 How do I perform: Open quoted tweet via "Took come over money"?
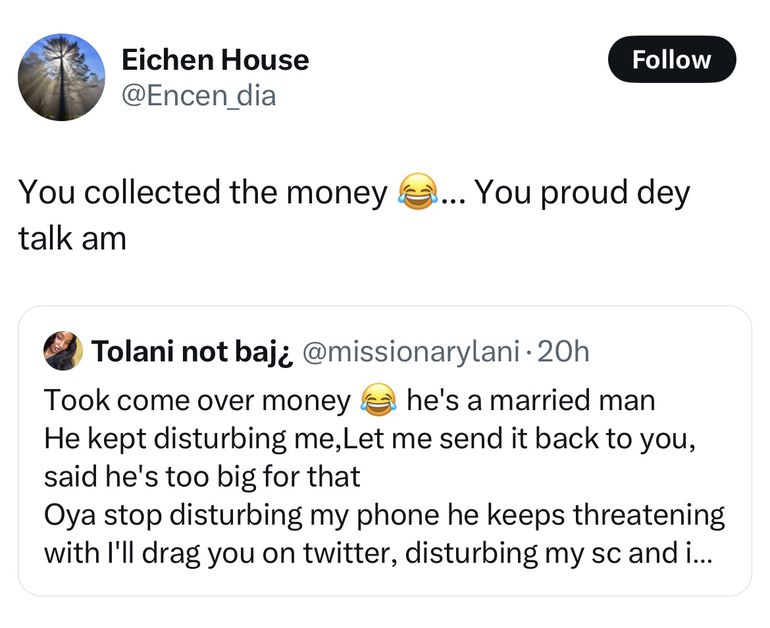(197, 401)
